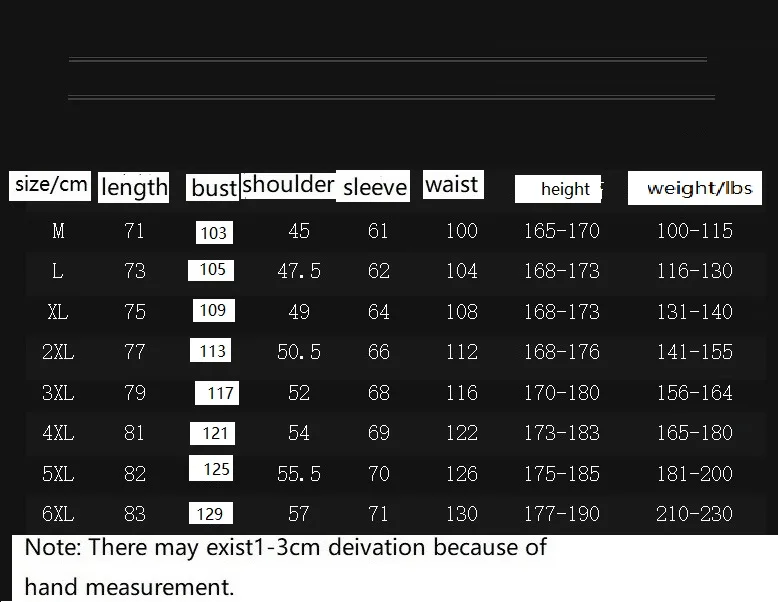Click shoulder value '47.5' in the L row

(299, 271)
